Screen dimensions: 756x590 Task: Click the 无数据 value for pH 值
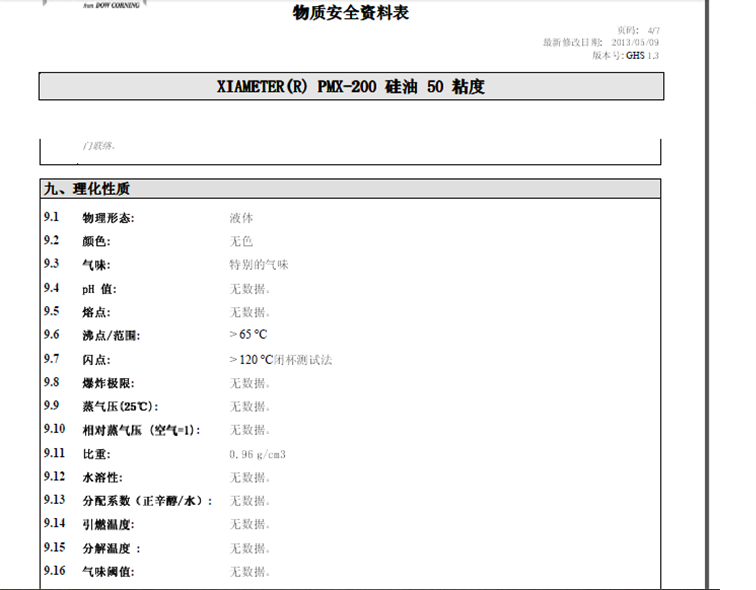pyautogui.click(x=250, y=289)
